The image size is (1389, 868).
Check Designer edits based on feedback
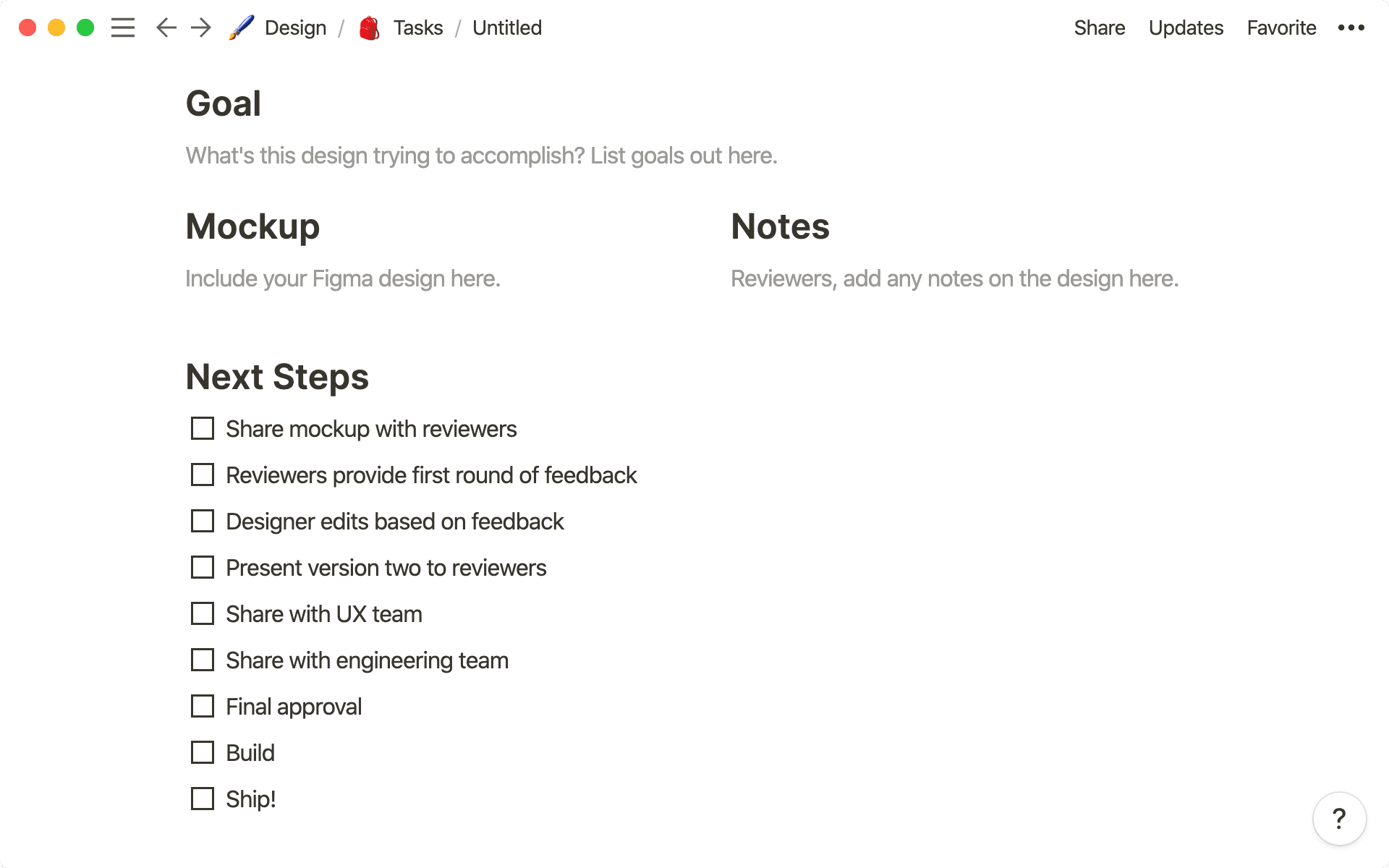click(x=202, y=521)
